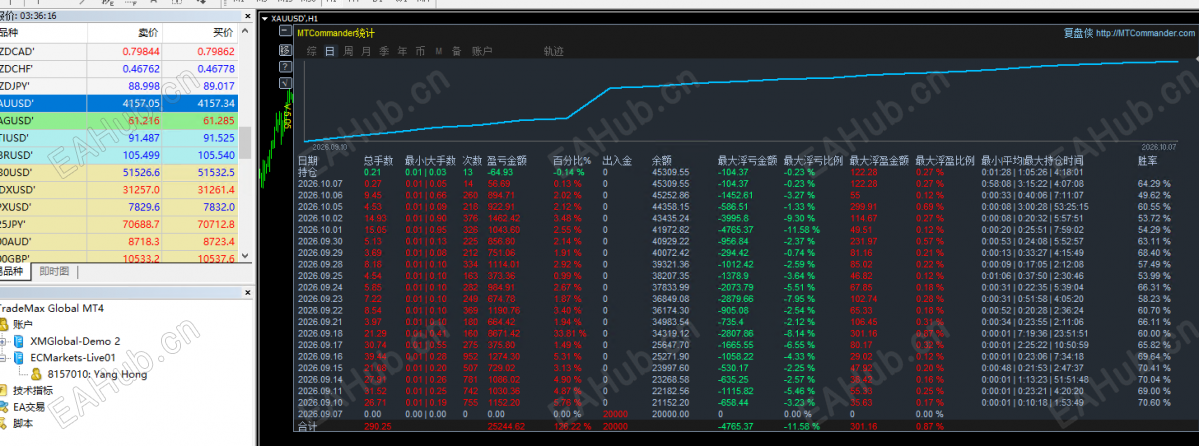This screenshot has height=446, width=1199.
Task: Switch to the 品种 symbols tab
Action: (x=15, y=272)
